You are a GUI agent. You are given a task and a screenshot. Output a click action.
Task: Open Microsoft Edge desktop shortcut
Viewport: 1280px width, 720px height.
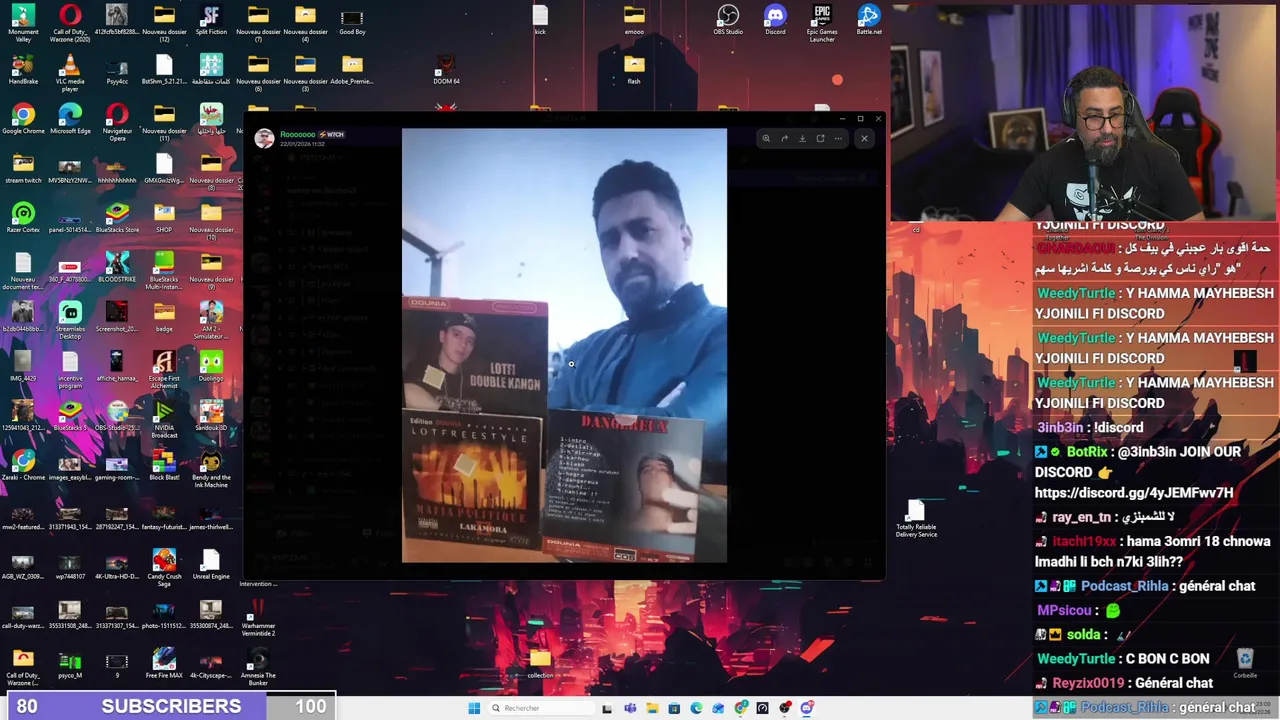coord(70,118)
